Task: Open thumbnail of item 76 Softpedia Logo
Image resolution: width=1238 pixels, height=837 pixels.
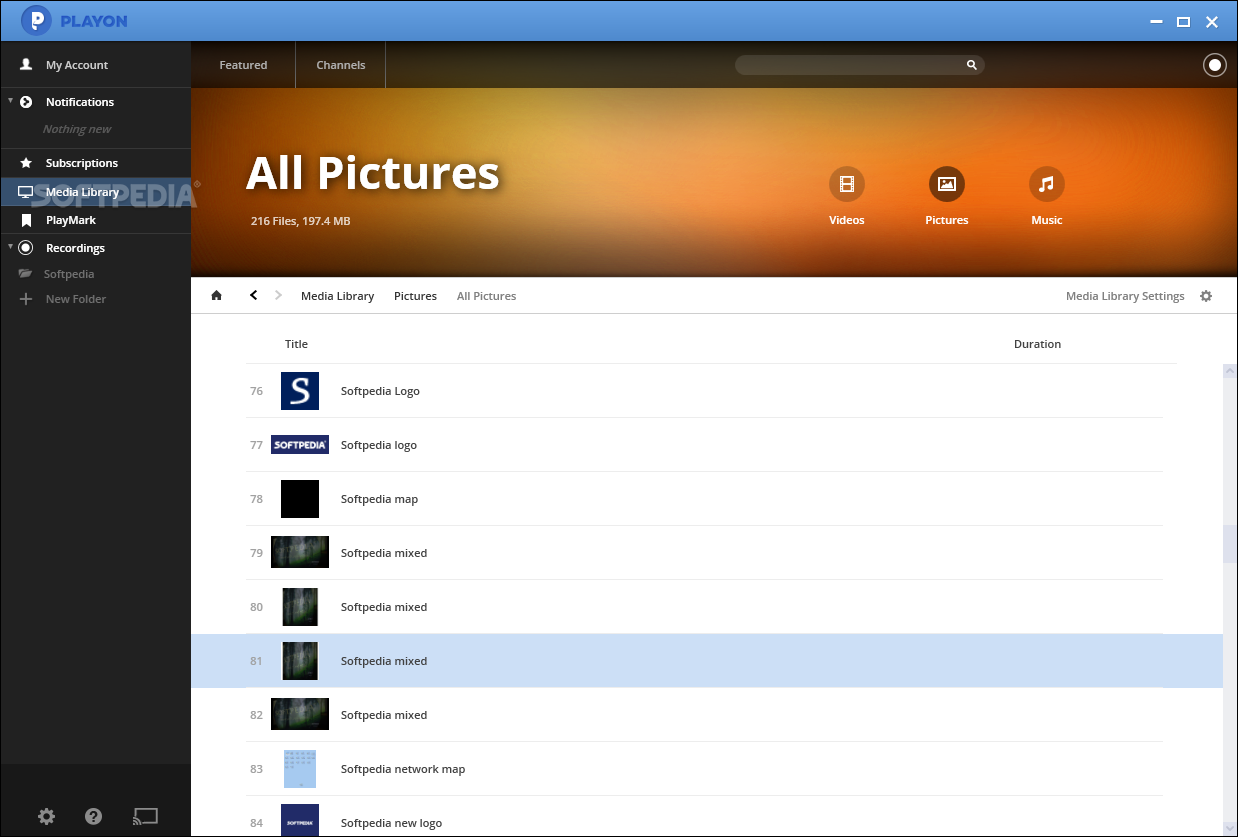Action: point(300,391)
